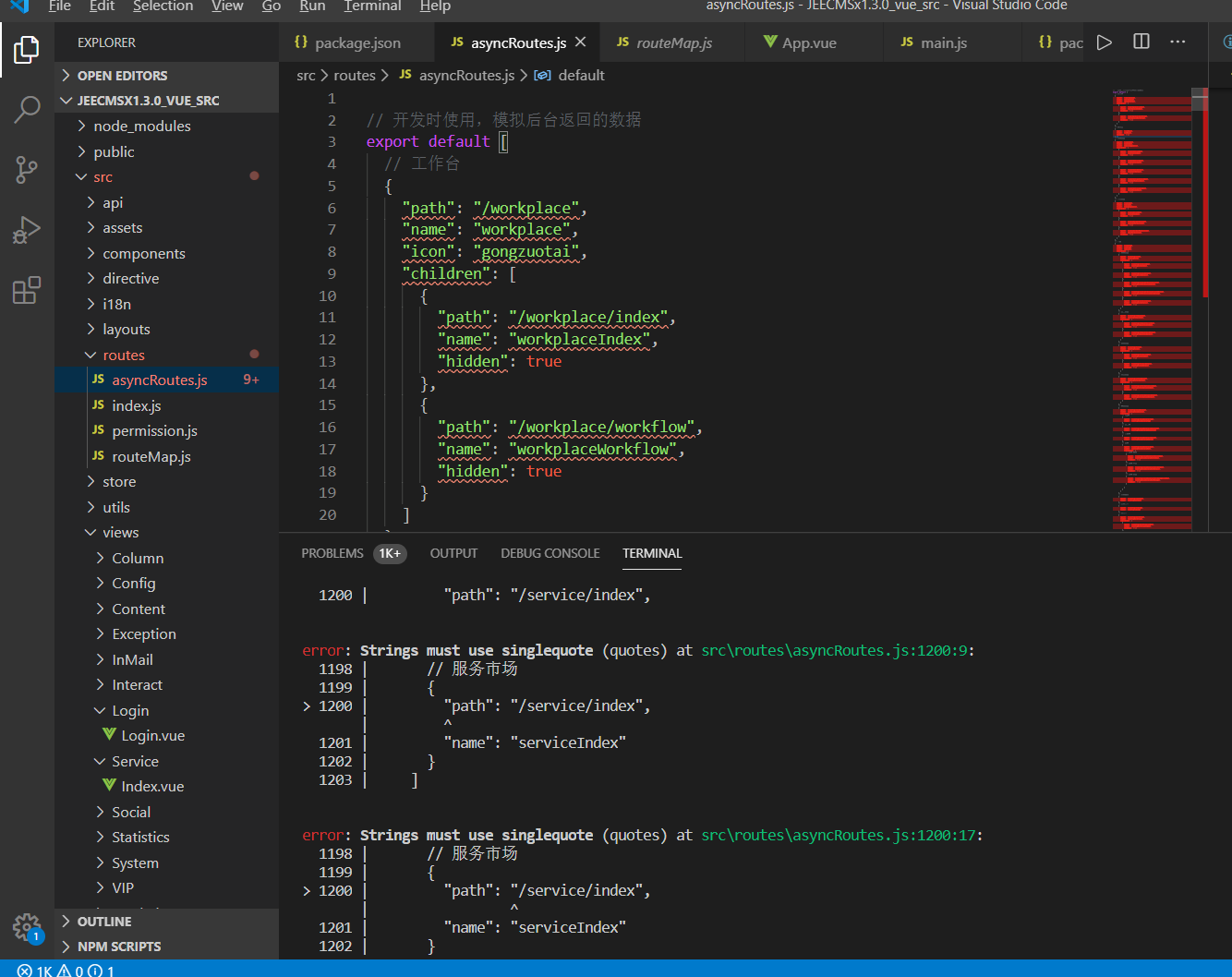Close the asyncRoutes.js tab
The height and width of the screenshot is (977, 1232).
point(581,42)
